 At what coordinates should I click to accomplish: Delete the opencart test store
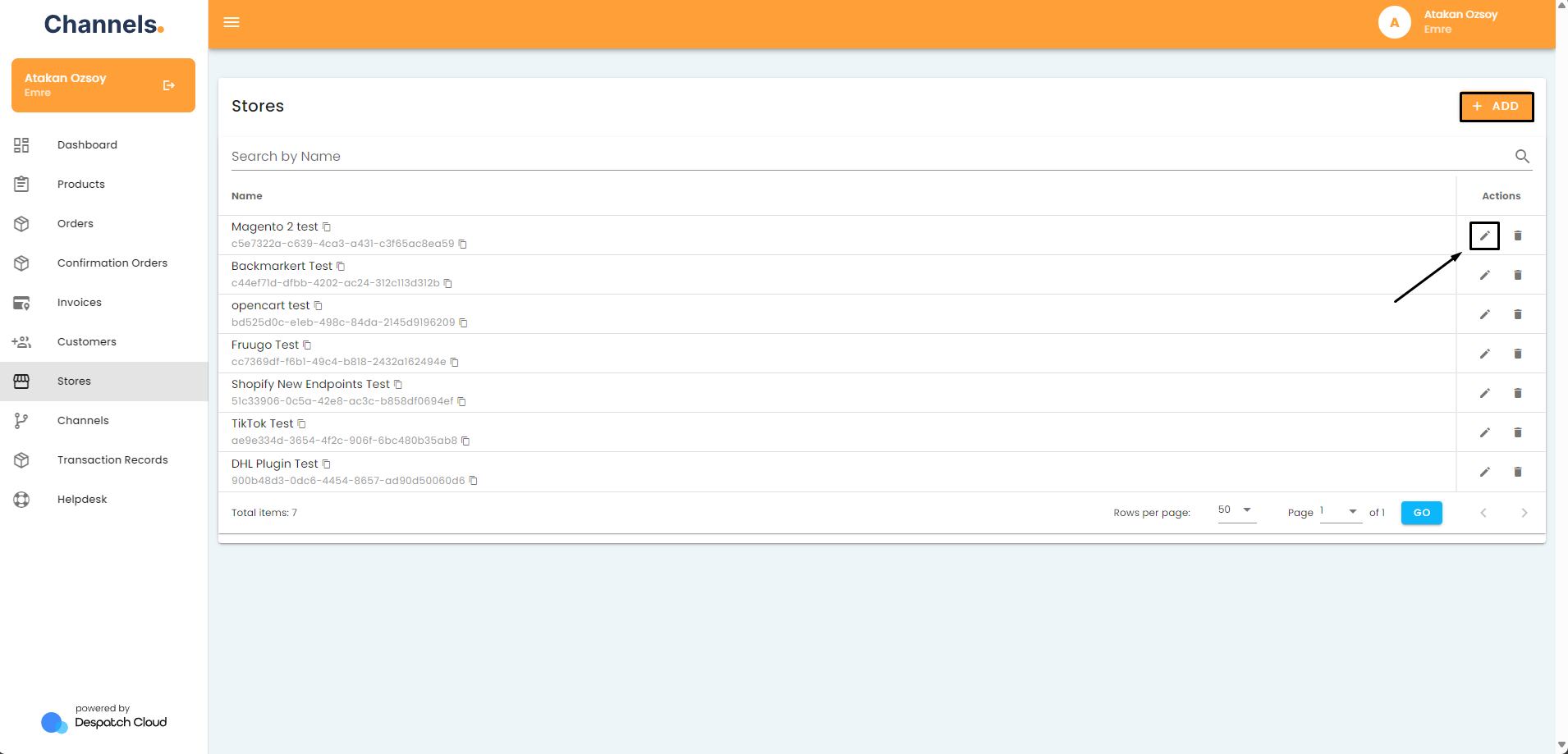[1518, 314]
